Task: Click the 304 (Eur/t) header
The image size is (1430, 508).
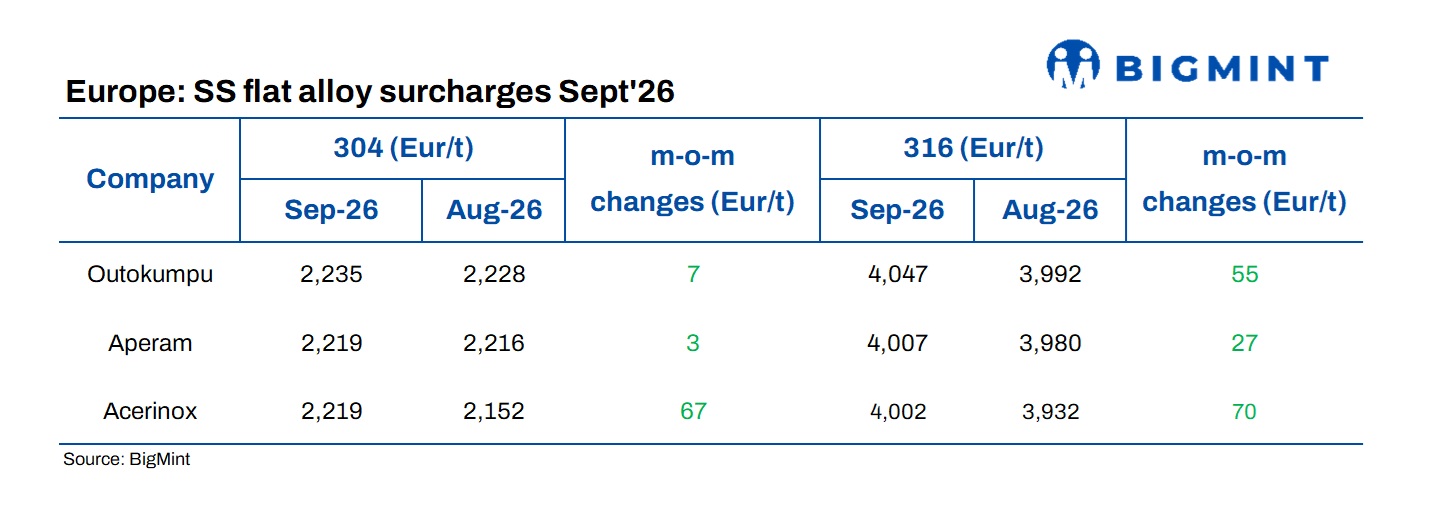Action: click(403, 149)
